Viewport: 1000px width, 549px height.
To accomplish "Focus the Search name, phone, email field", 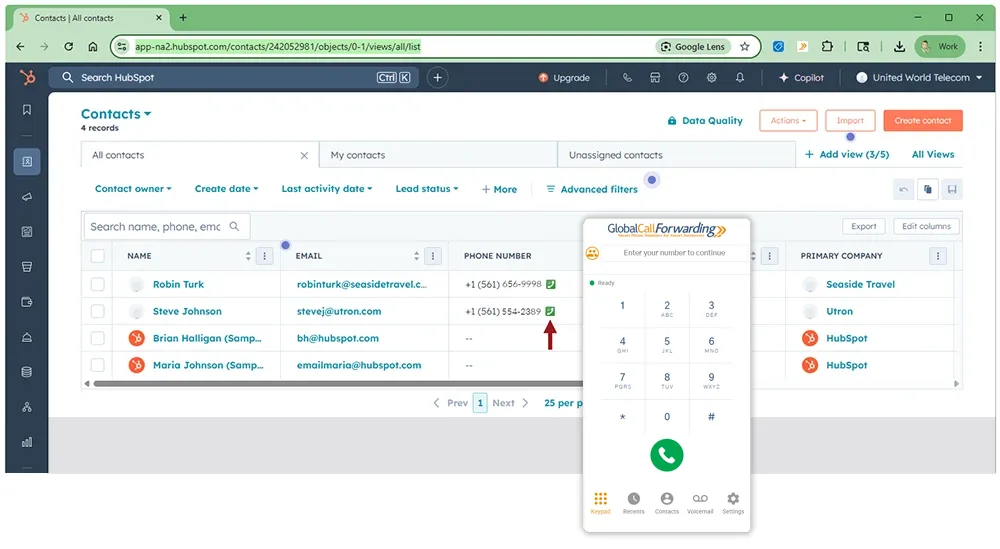I will point(166,226).
